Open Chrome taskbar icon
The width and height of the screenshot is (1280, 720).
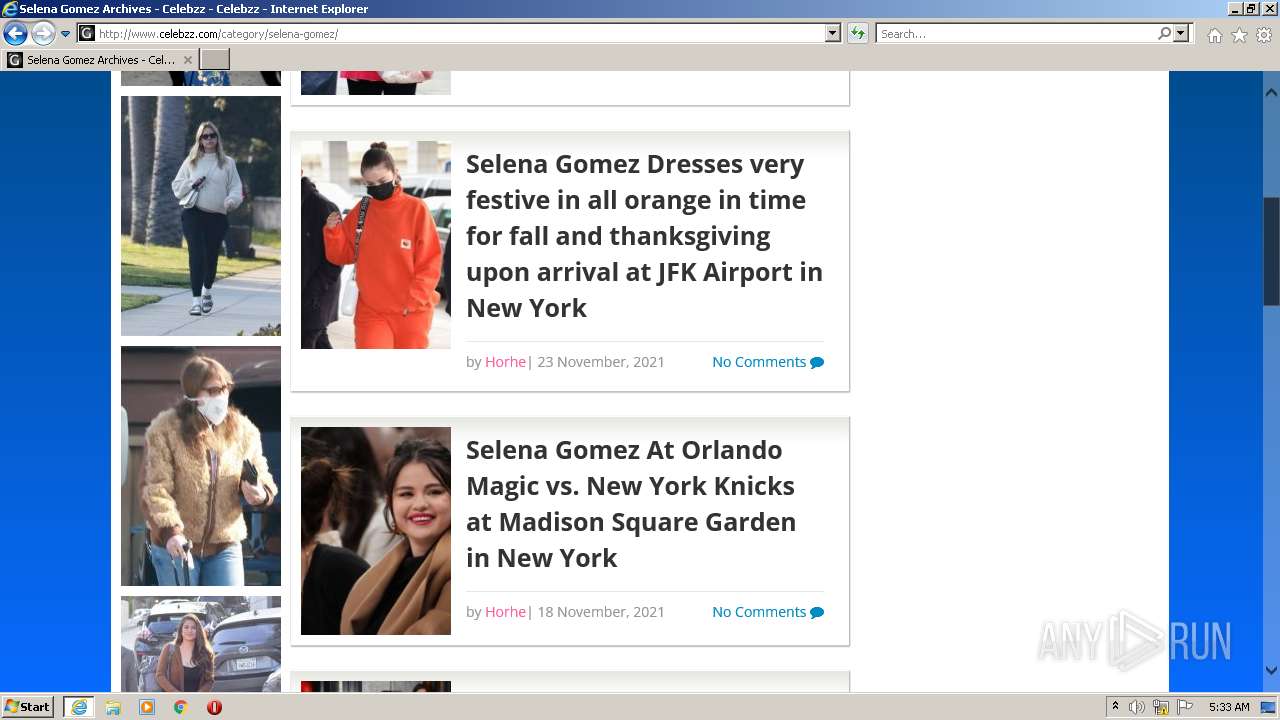click(181, 707)
